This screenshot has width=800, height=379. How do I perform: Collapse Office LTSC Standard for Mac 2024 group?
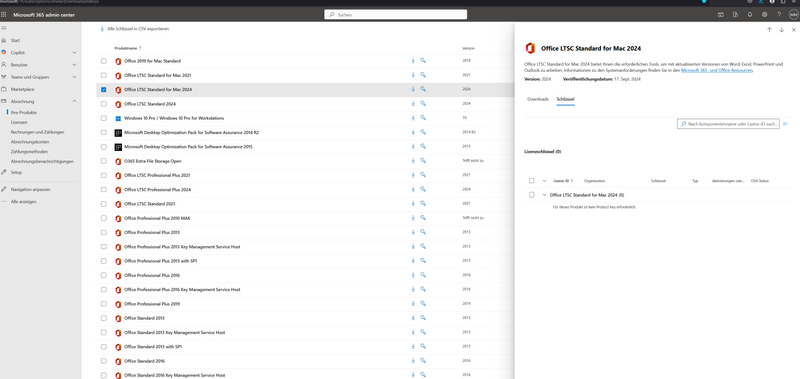(x=544, y=195)
